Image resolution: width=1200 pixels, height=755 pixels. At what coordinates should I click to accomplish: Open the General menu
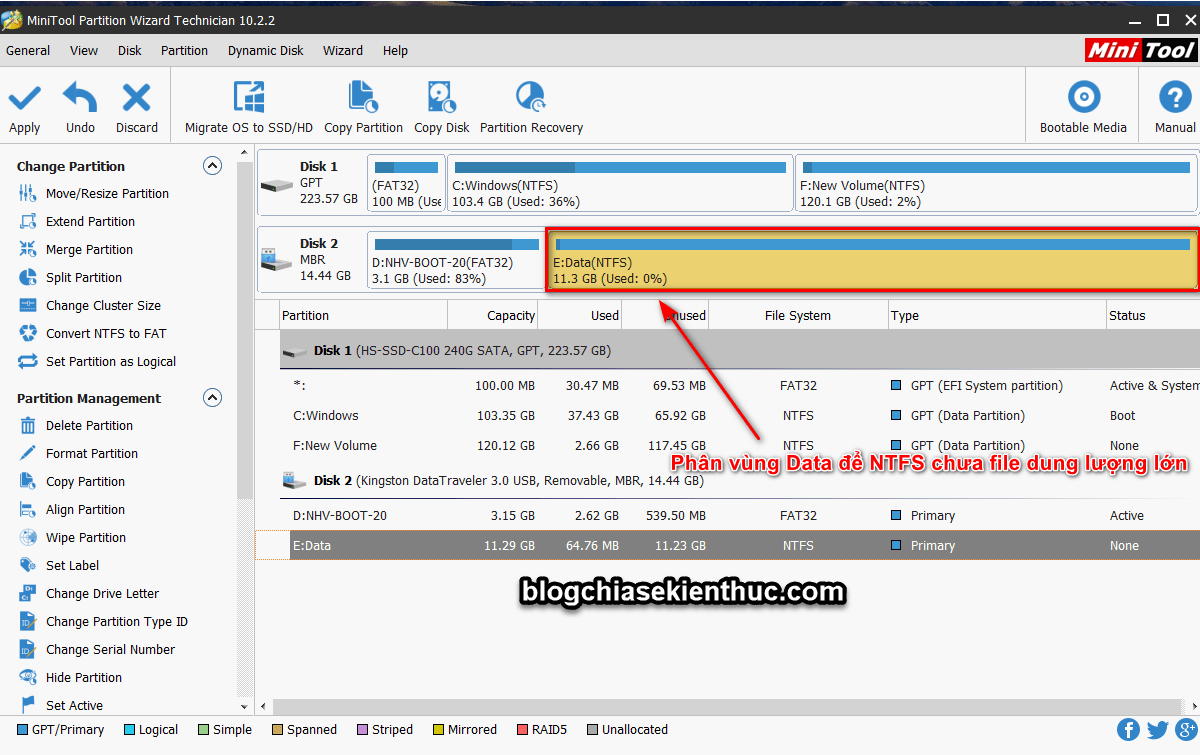pyautogui.click(x=28, y=50)
